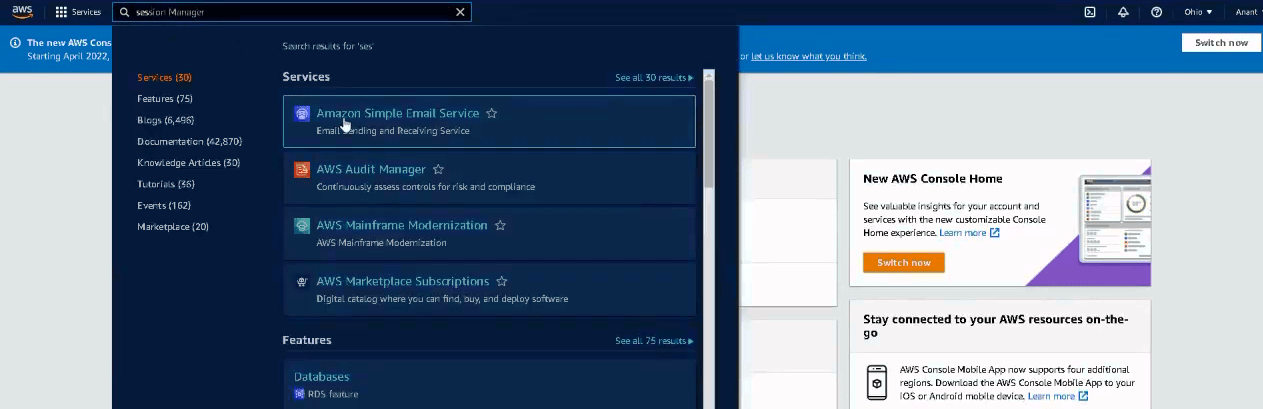Open the CloudShell terminal icon
The height and width of the screenshot is (409, 1263).
coord(1090,12)
